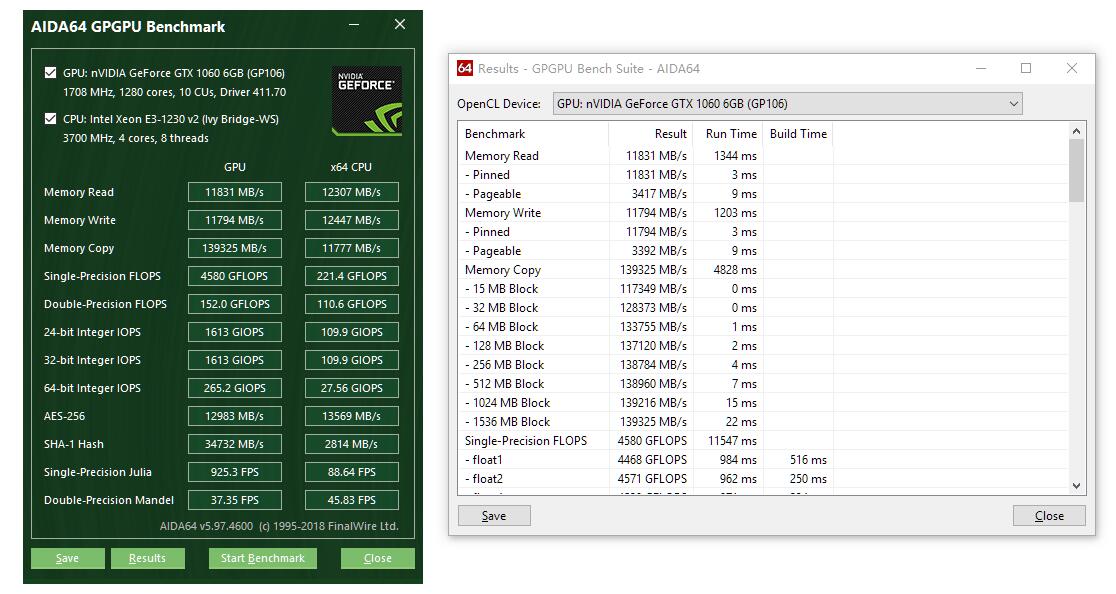Close the GPGPU Benchmark window with X
1116x594 pixels.
click(x=400, y=25)
